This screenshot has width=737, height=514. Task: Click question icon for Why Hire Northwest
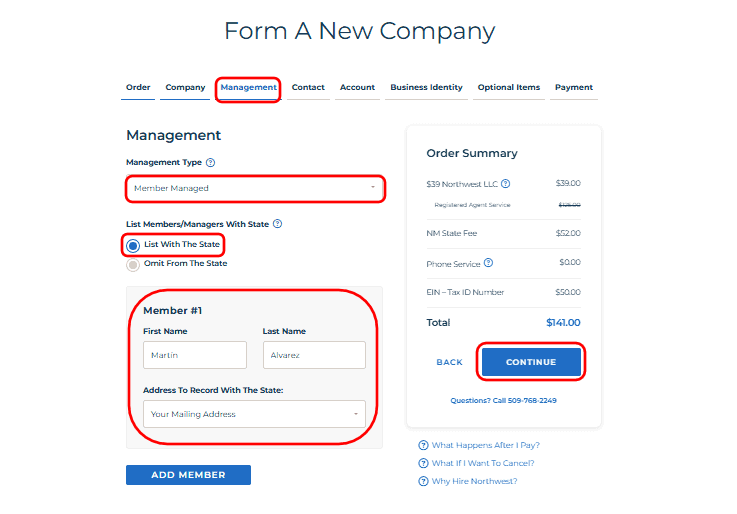(x=424, y=481)
